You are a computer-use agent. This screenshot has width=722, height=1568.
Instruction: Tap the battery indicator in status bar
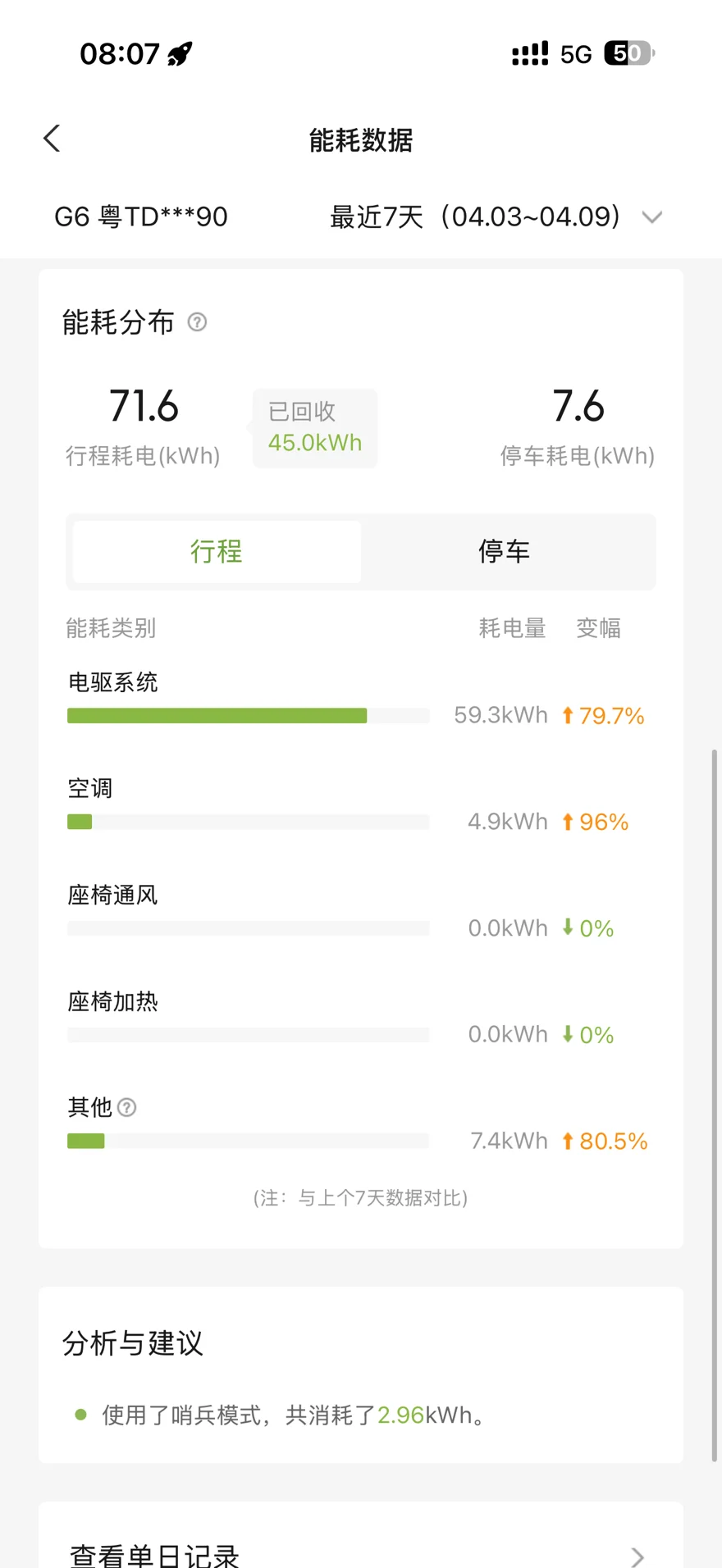628,54
